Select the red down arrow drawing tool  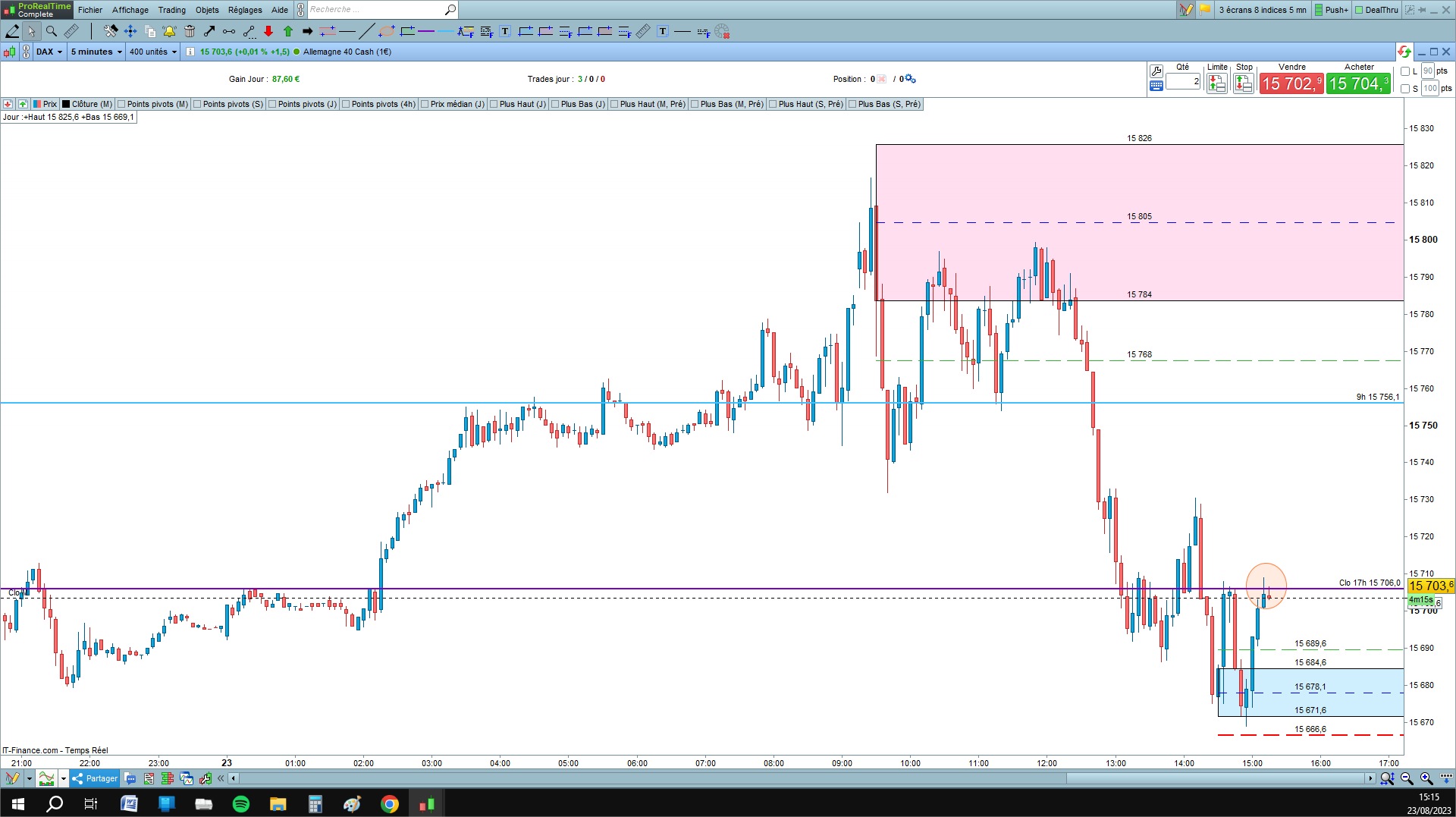(x=268, y=31)
